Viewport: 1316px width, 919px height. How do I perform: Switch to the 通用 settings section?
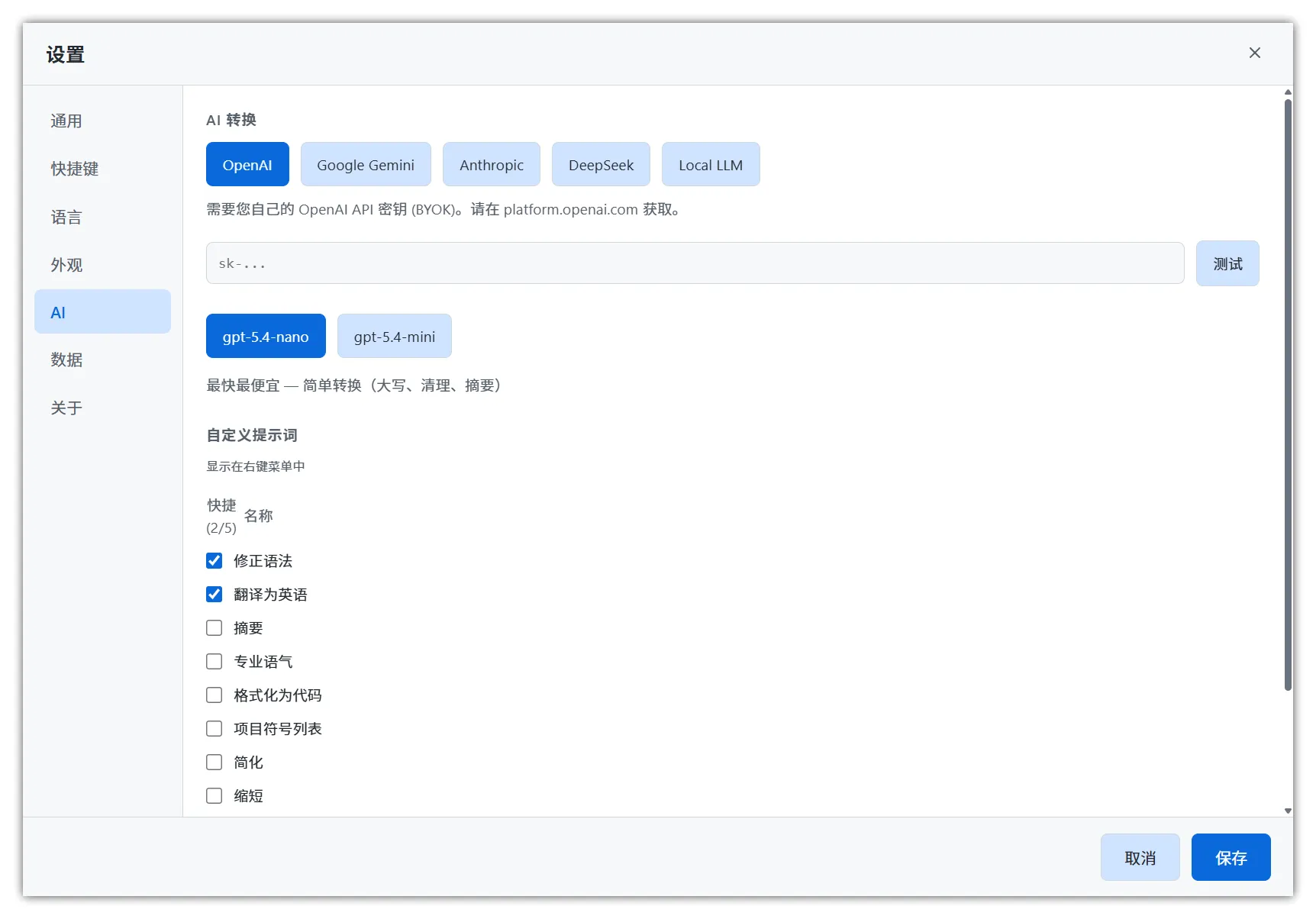66,121
